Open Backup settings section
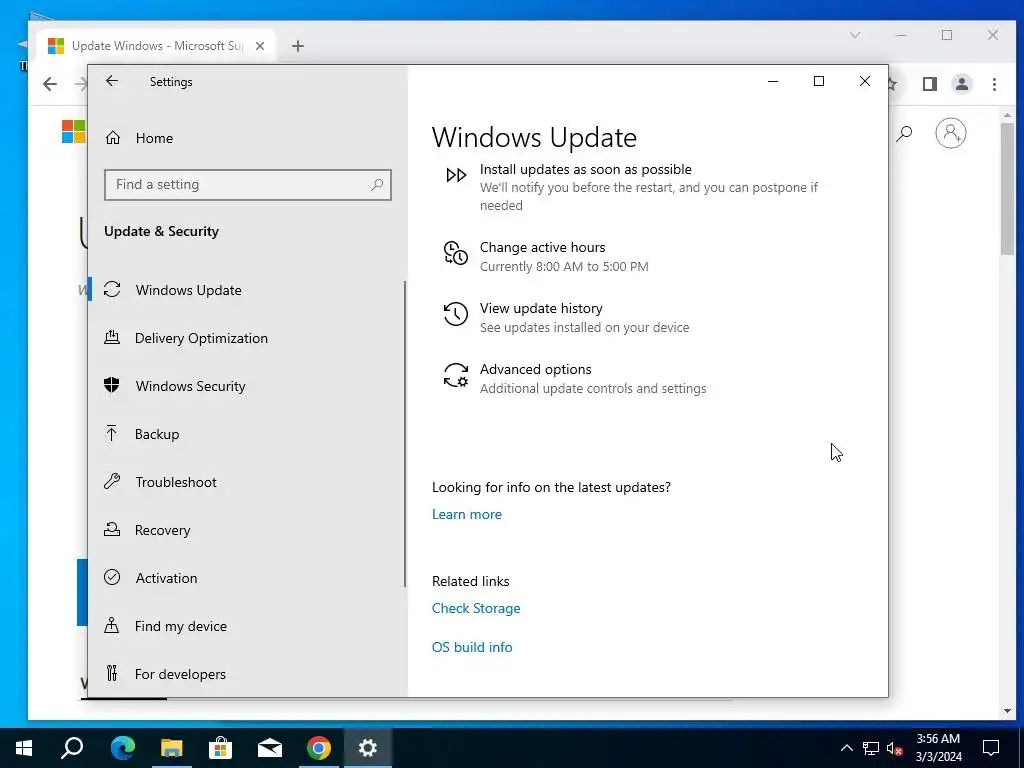Screen dimensions: 1024x768 click(x=157, y=434)
